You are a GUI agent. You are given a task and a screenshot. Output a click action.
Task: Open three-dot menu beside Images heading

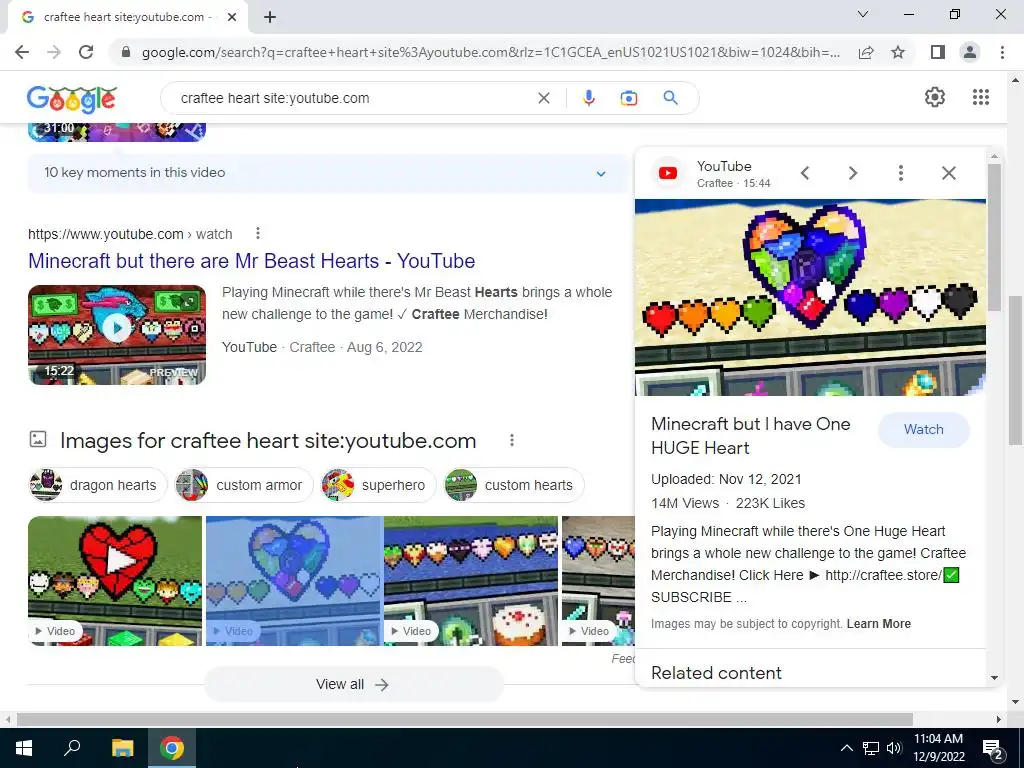[x=512, y=441]
